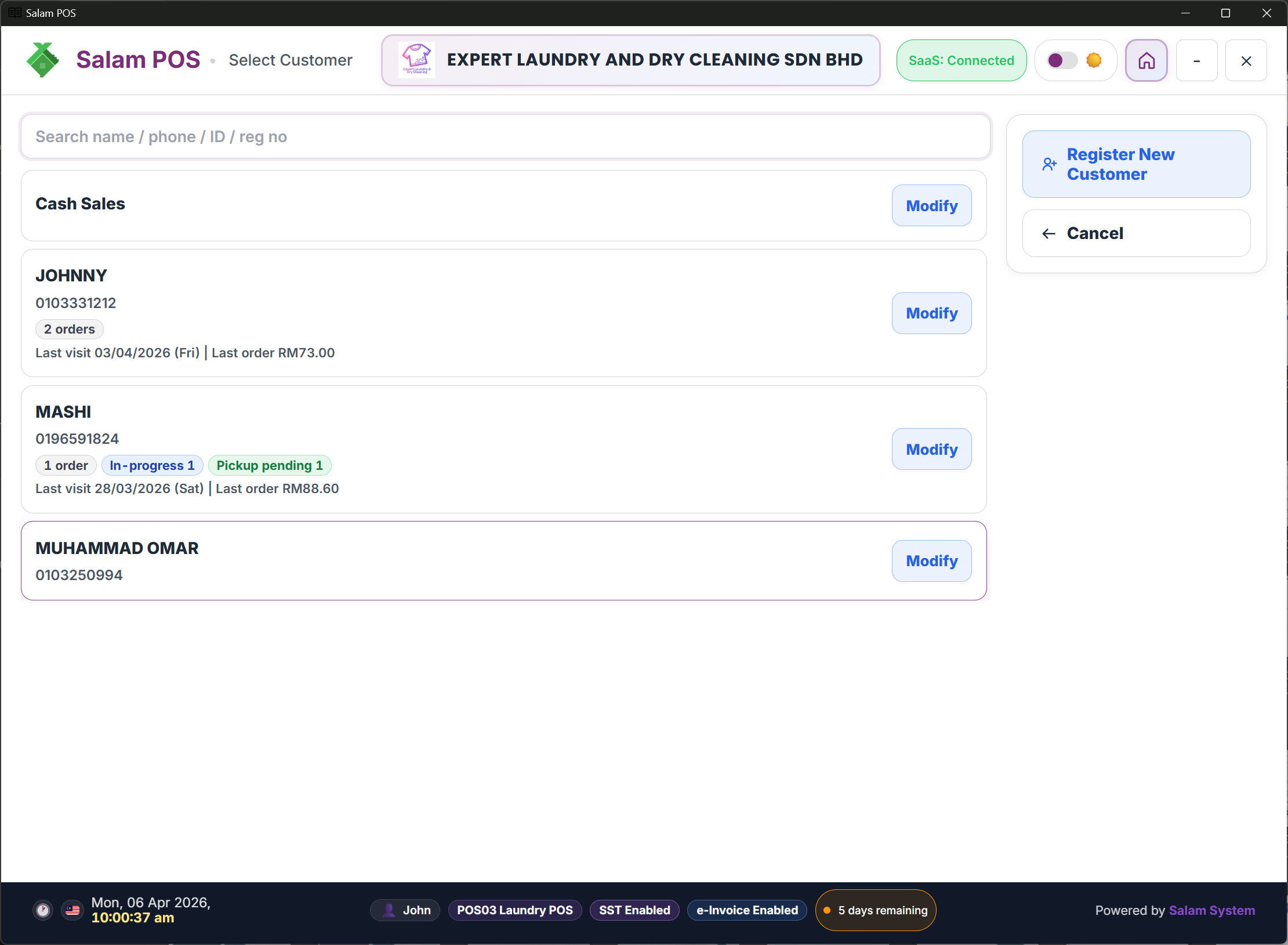Screen dimensions: 1288x945
Task: Modify the MUHAMMAD OMAR customer record
Action: point(931,561)
